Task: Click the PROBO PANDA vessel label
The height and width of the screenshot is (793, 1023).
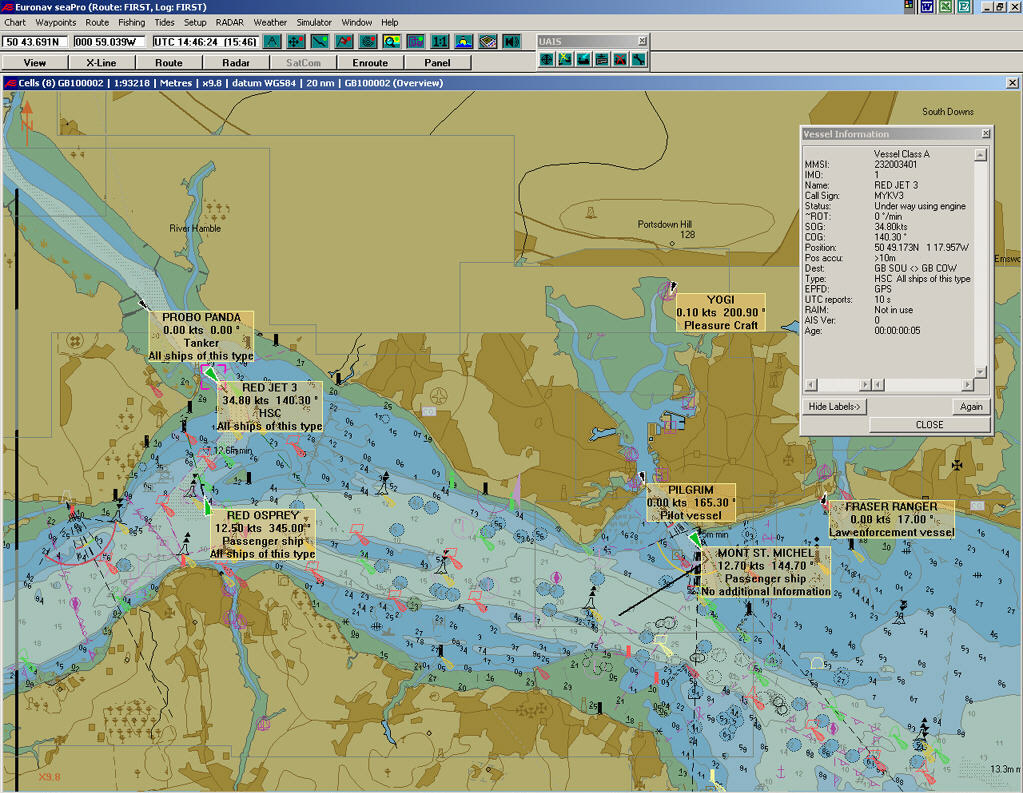Action: tap(201, 337)
